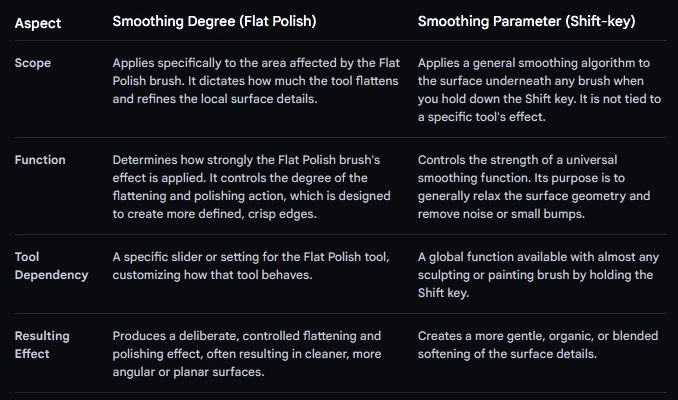Viewport: 678px width, 400px height.
Task: Select the Tool Dependency row label
Action: pos(50,266)
